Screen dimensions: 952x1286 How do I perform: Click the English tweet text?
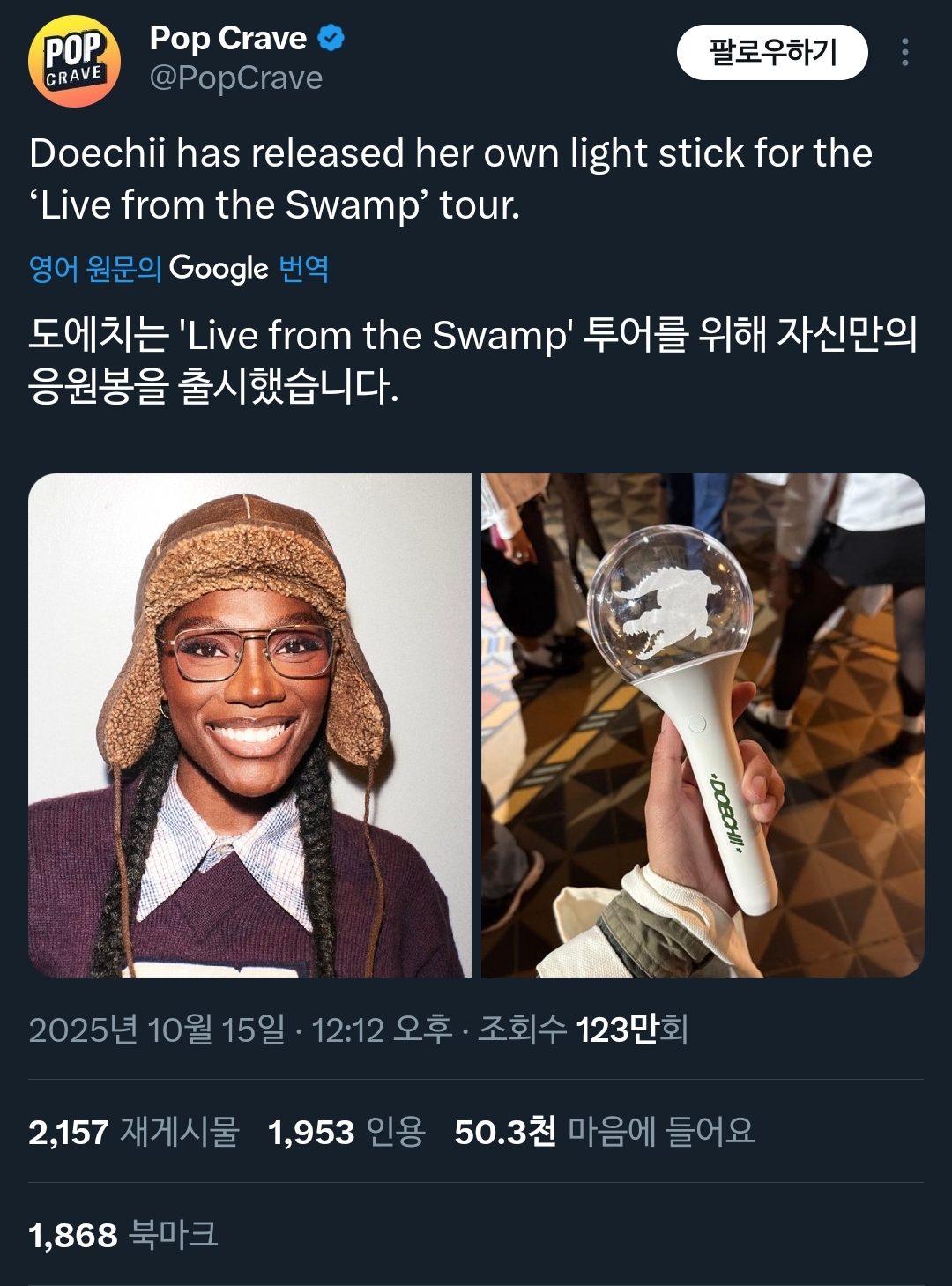pos(450,179)
